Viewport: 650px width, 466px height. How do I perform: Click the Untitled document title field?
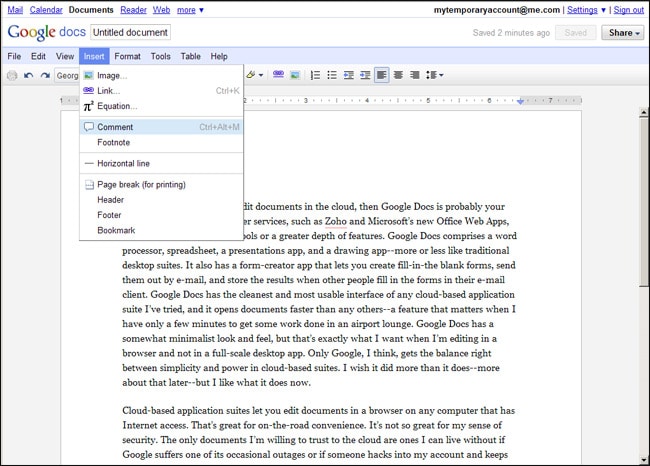[x=130, y=32]
